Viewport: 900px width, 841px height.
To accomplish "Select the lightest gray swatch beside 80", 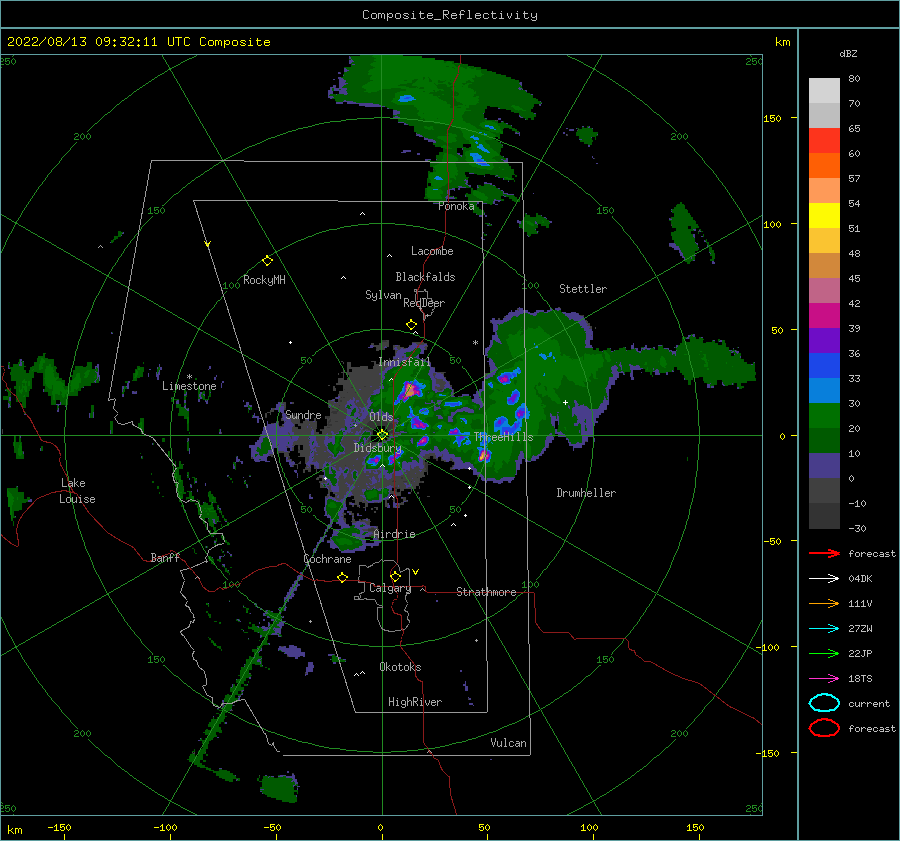I will pos(824,90).
